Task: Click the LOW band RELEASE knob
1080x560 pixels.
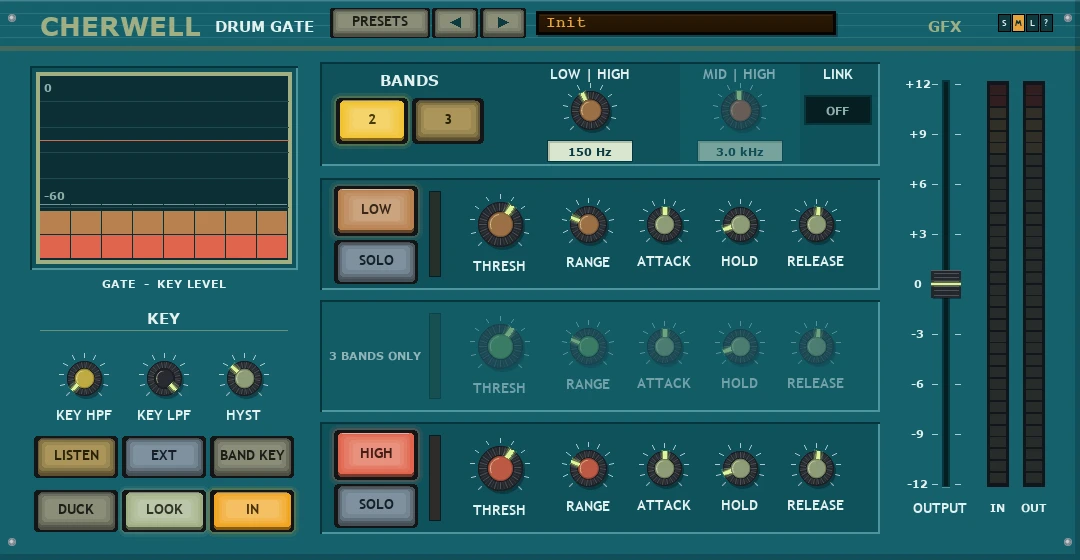Action: coord(816,224)
